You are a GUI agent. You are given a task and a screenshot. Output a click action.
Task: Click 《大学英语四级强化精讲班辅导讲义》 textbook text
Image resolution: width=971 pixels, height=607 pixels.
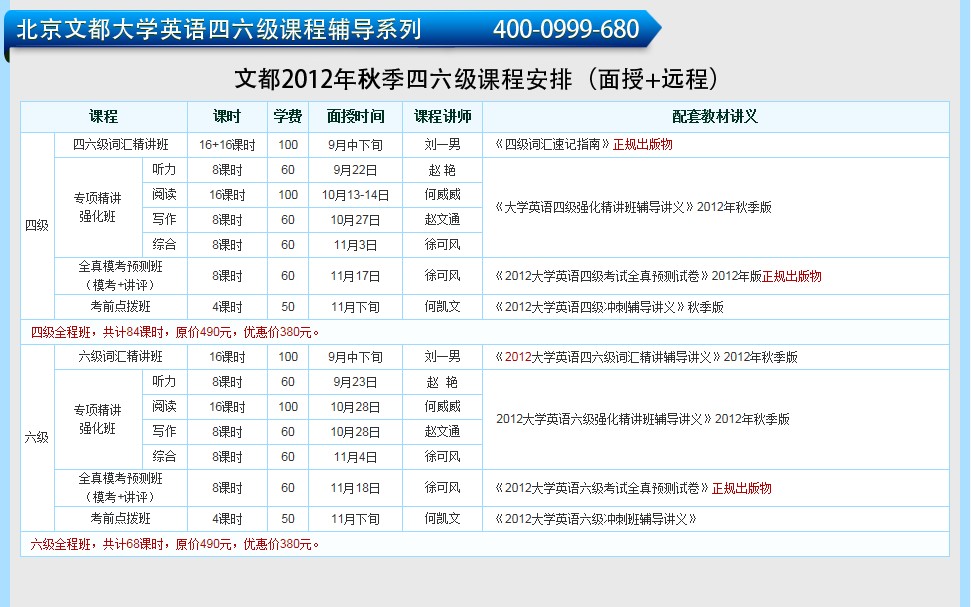(x=594, y=207)
